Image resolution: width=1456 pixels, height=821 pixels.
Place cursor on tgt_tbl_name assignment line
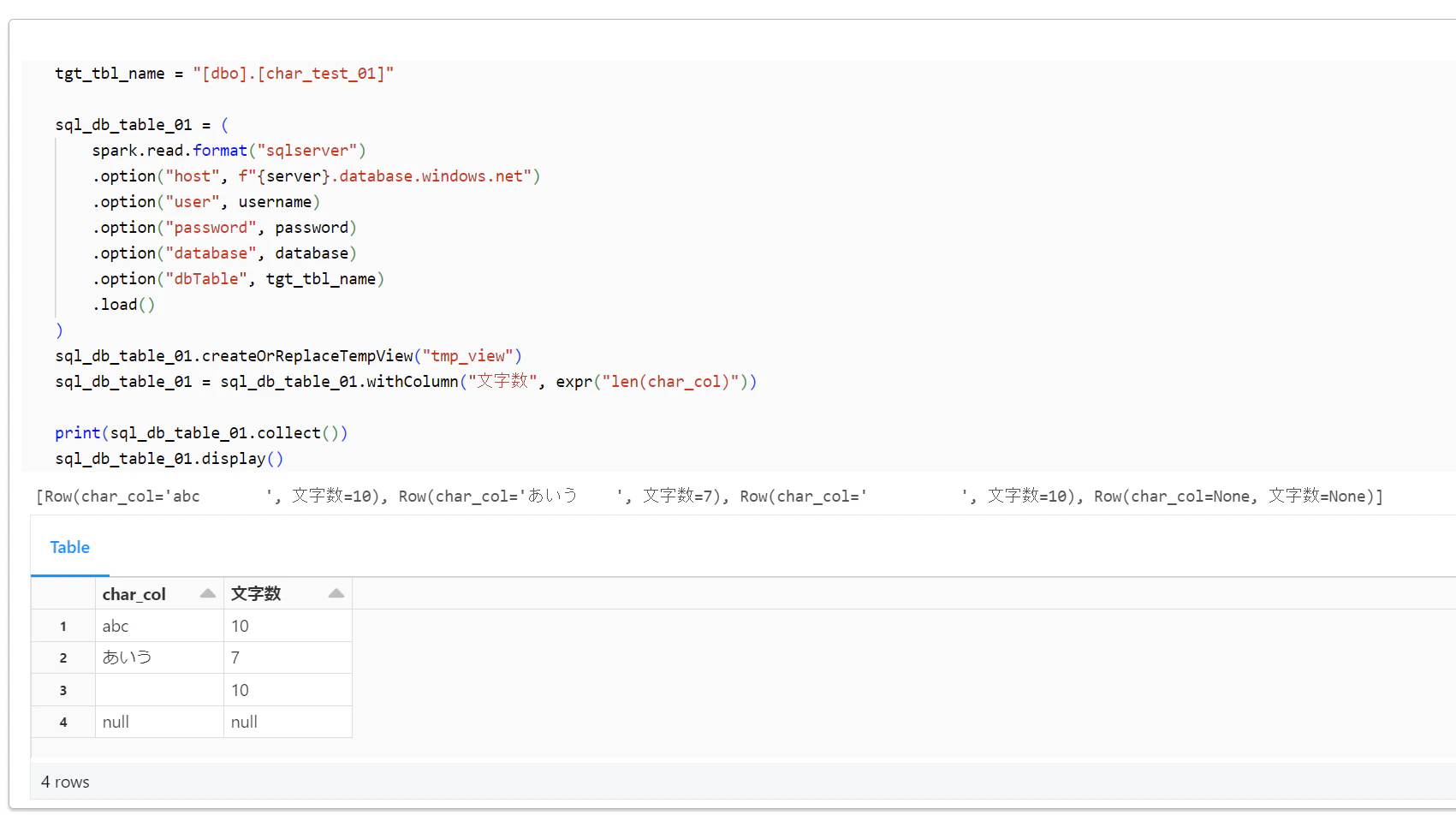(224, 74)
